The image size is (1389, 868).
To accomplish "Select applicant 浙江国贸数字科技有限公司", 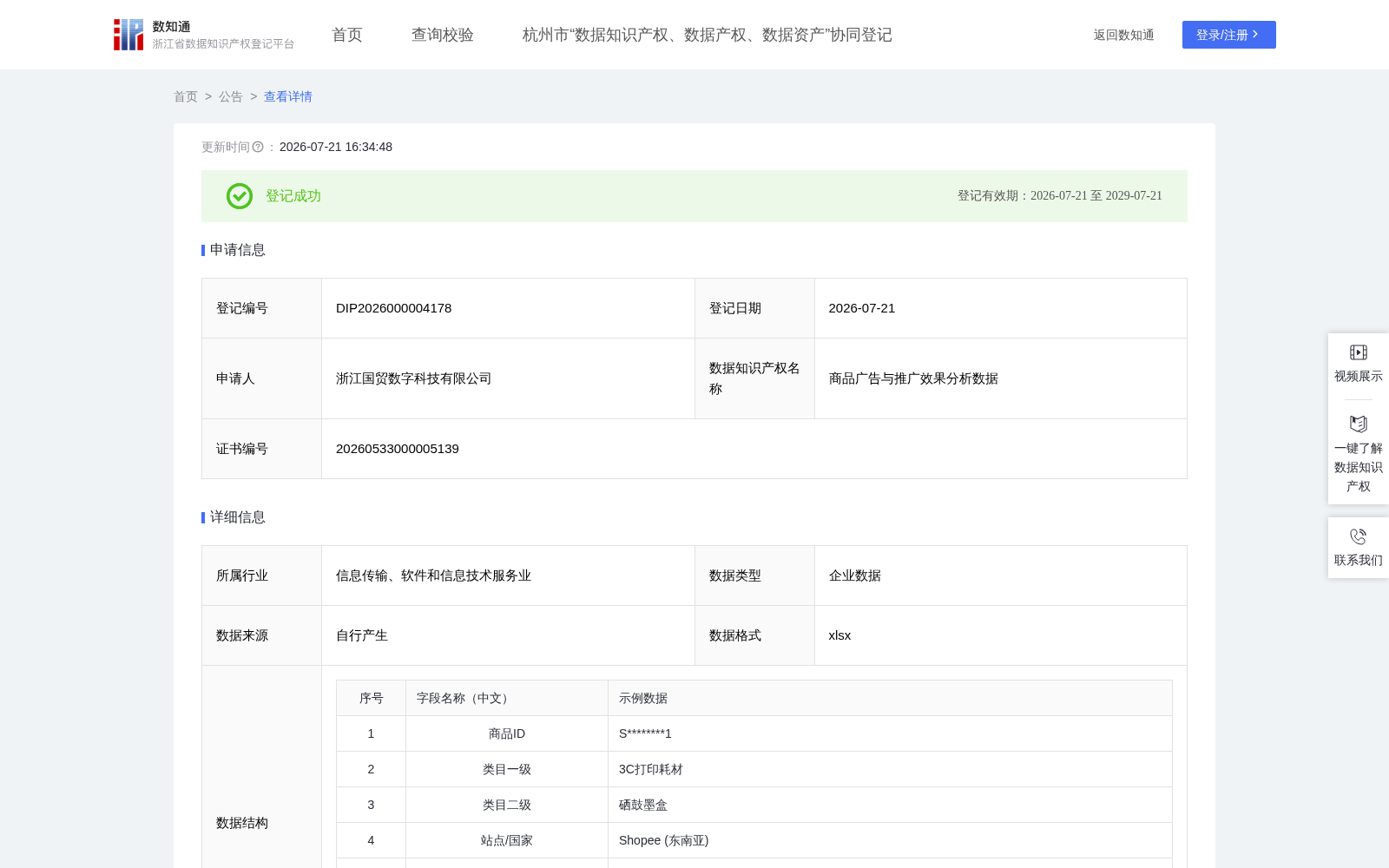I will (x=413, y=378).
